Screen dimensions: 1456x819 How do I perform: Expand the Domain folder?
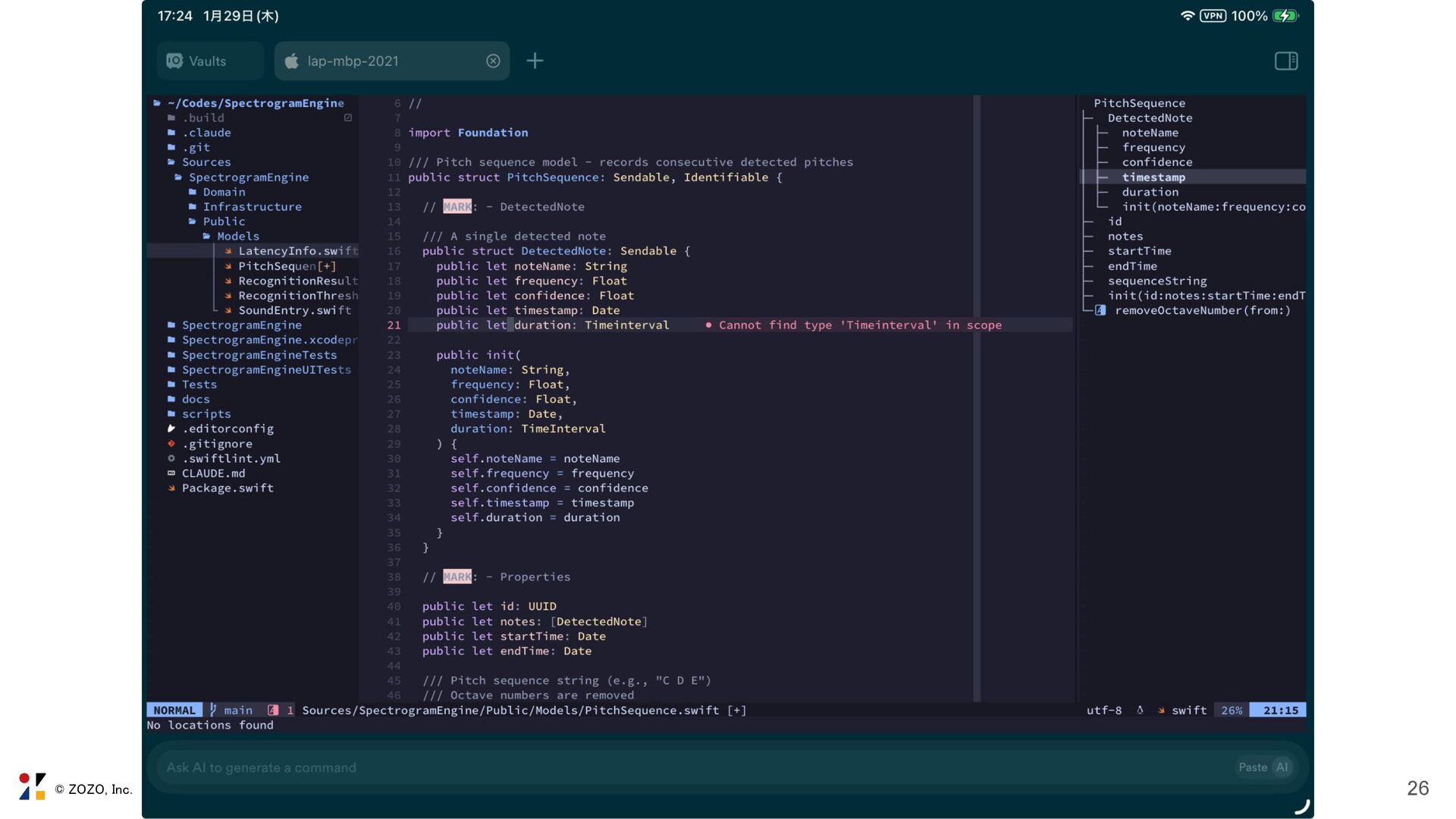pyautogui.click(x=224, y=192)
